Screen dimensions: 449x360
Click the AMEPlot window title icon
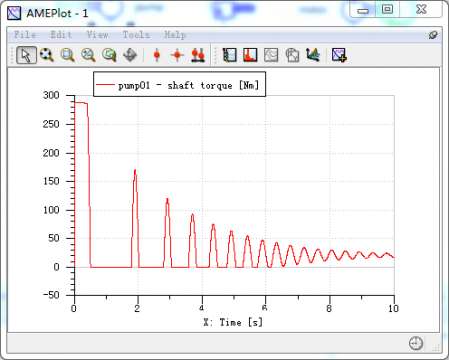14,13
